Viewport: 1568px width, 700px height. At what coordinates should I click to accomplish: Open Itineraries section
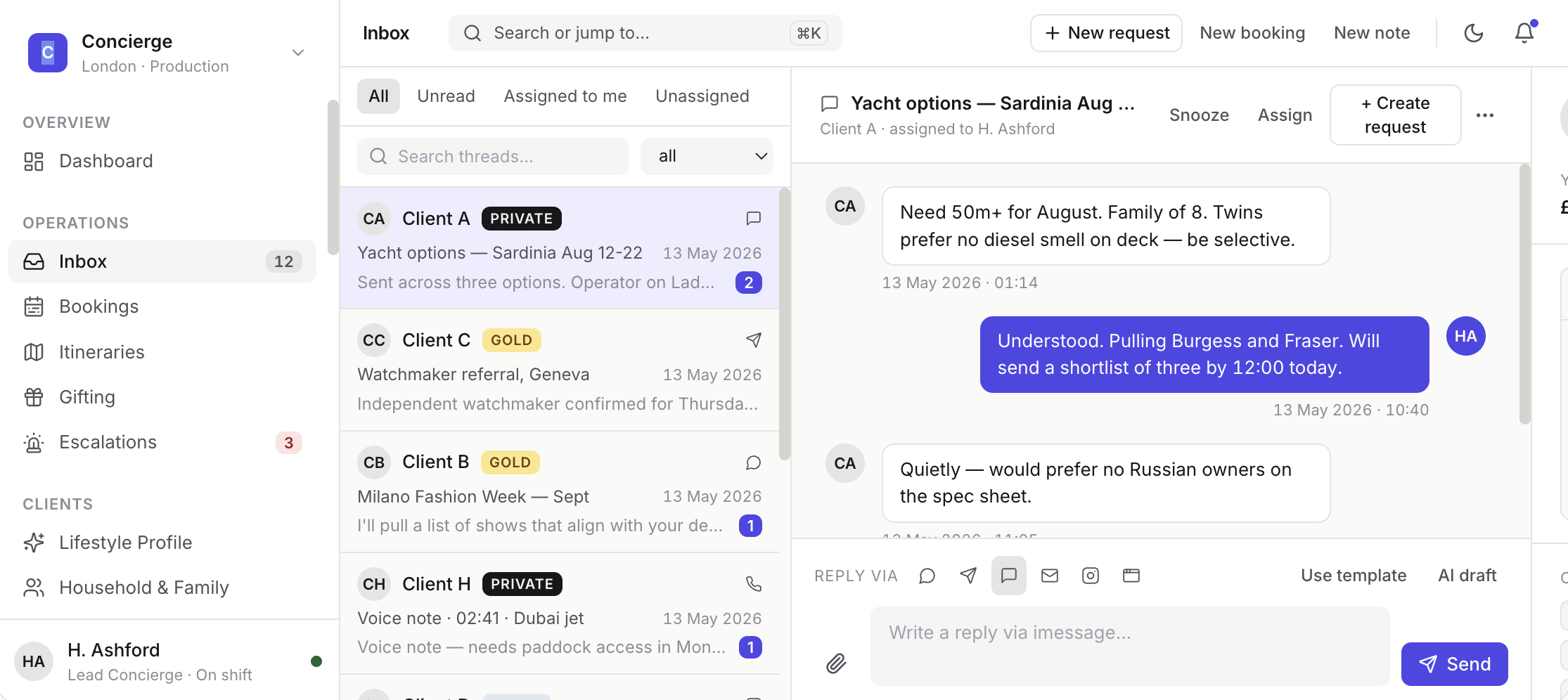[x=162, y=352]
